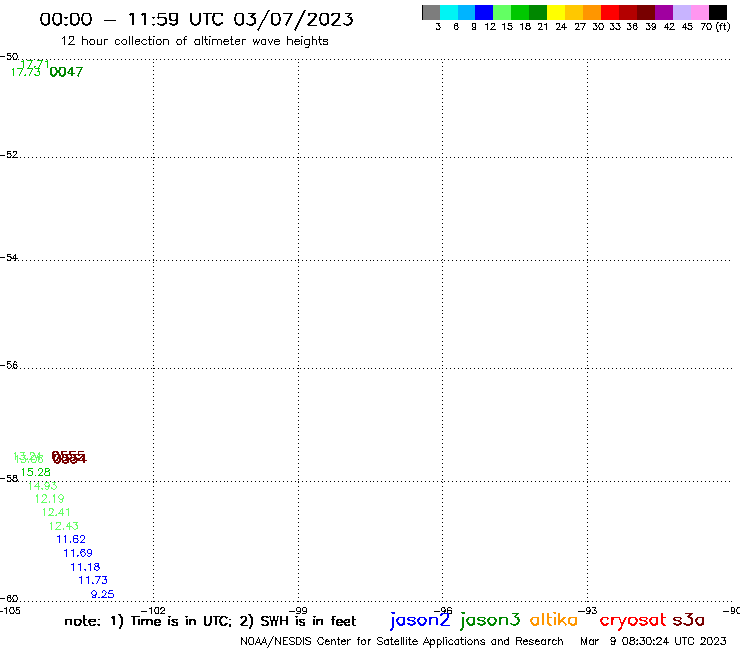Click the dark green time stamp 0047

tap(66, 72)
